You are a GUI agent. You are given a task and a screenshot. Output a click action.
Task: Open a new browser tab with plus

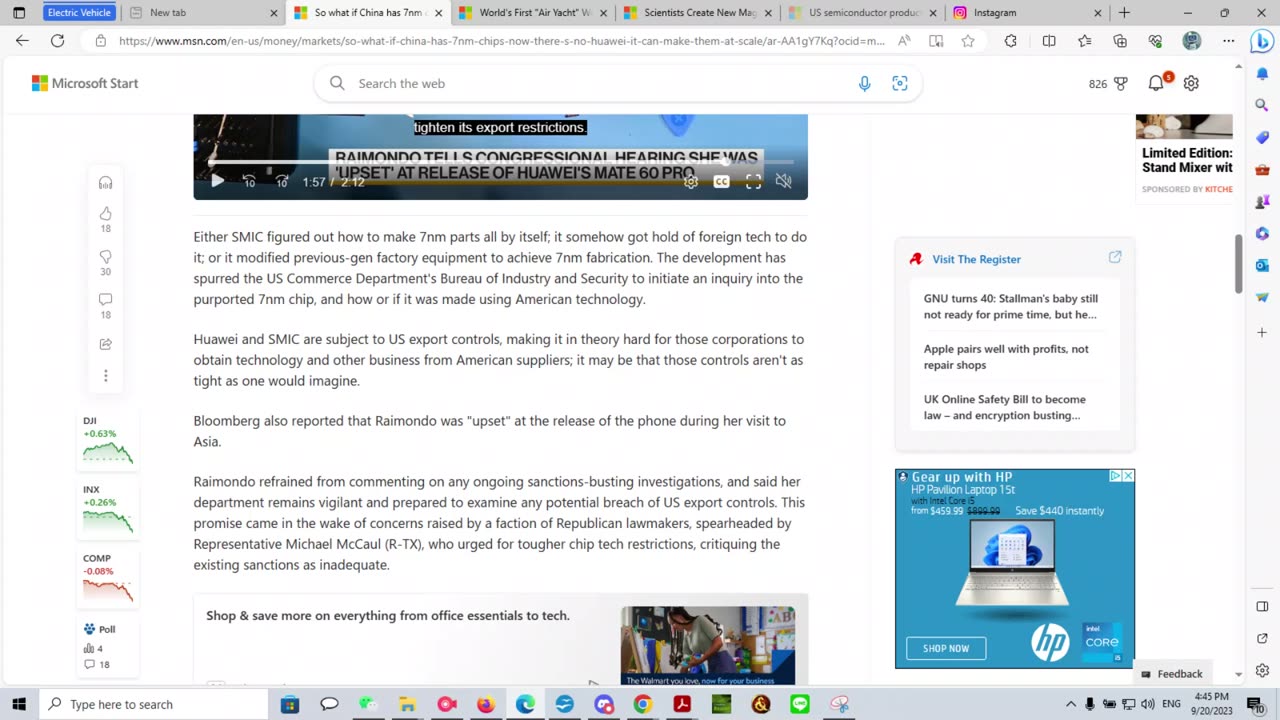[1124, 13]
